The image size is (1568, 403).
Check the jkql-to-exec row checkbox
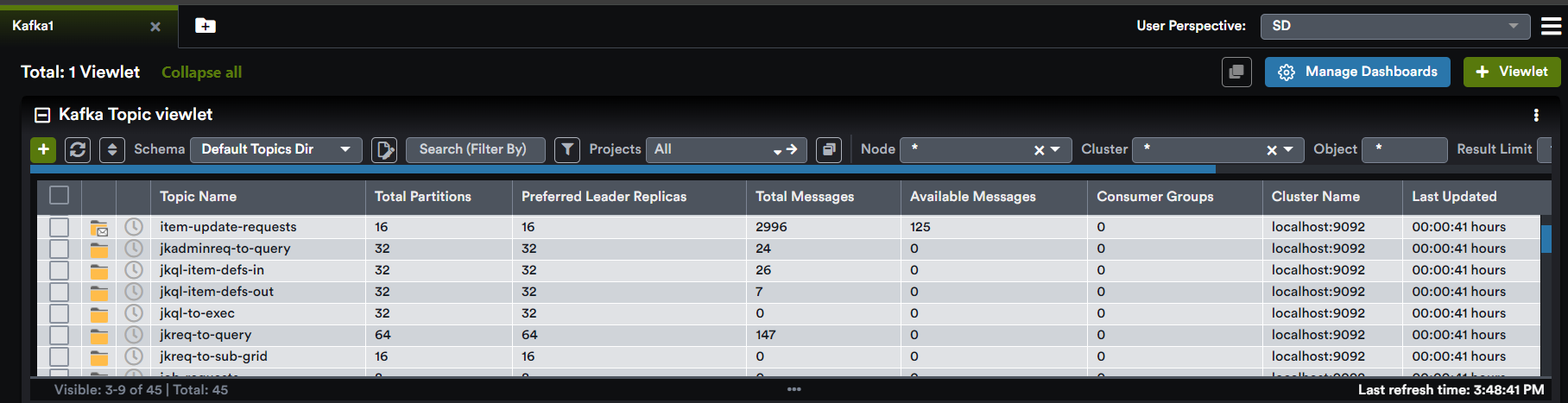pyautogui.click(x=59, y=313)
